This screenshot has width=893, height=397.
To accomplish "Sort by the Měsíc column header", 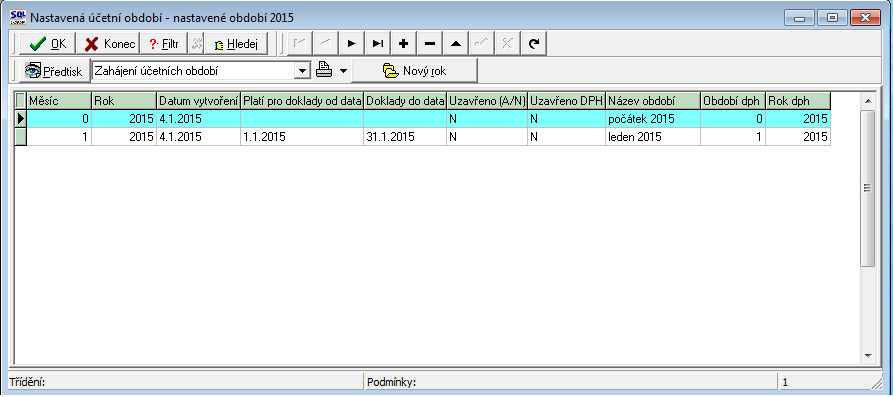I will coord(59,101).
